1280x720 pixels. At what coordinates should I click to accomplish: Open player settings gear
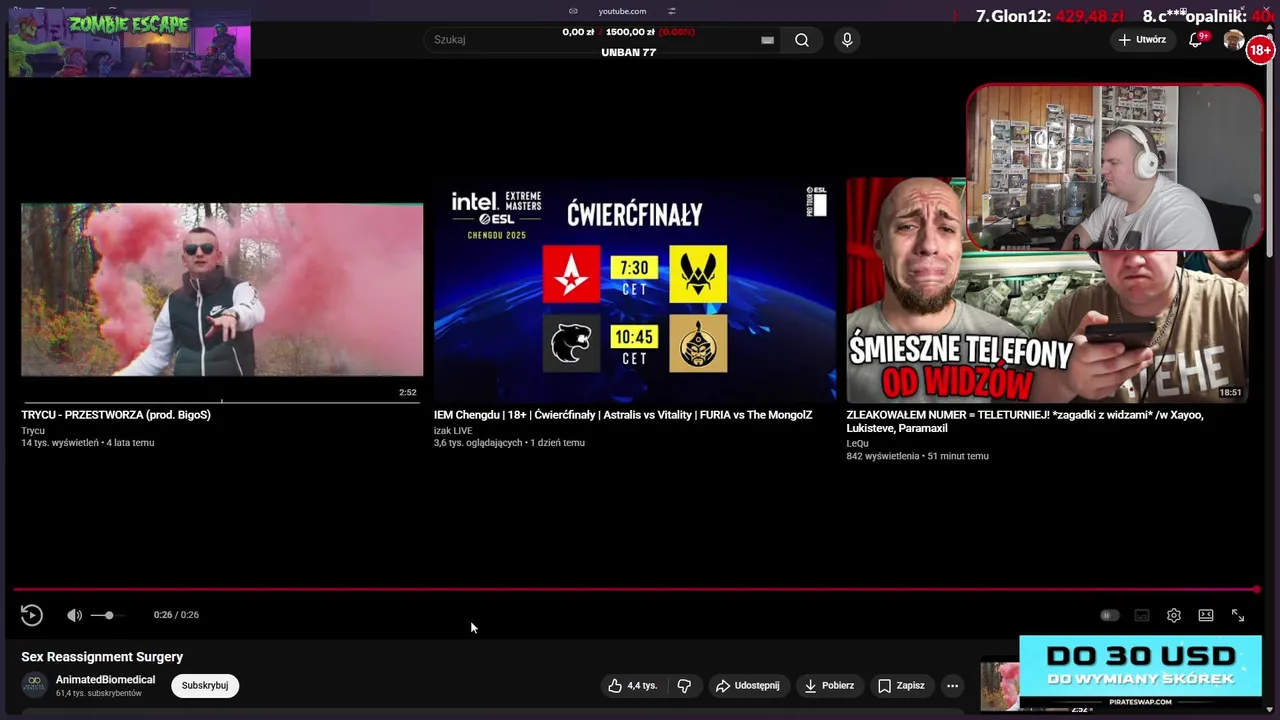pyautogui.click(x=1174, y=615)
